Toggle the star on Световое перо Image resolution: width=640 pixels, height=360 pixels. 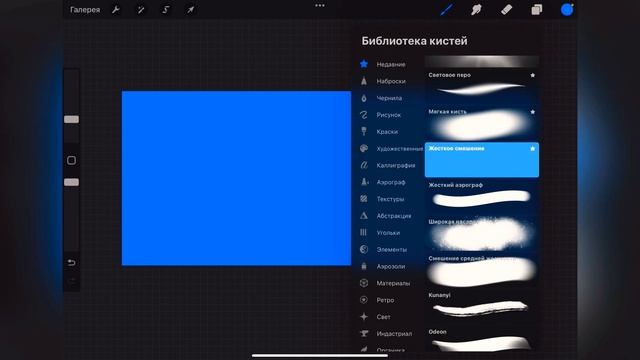click(x=532, y=75)
